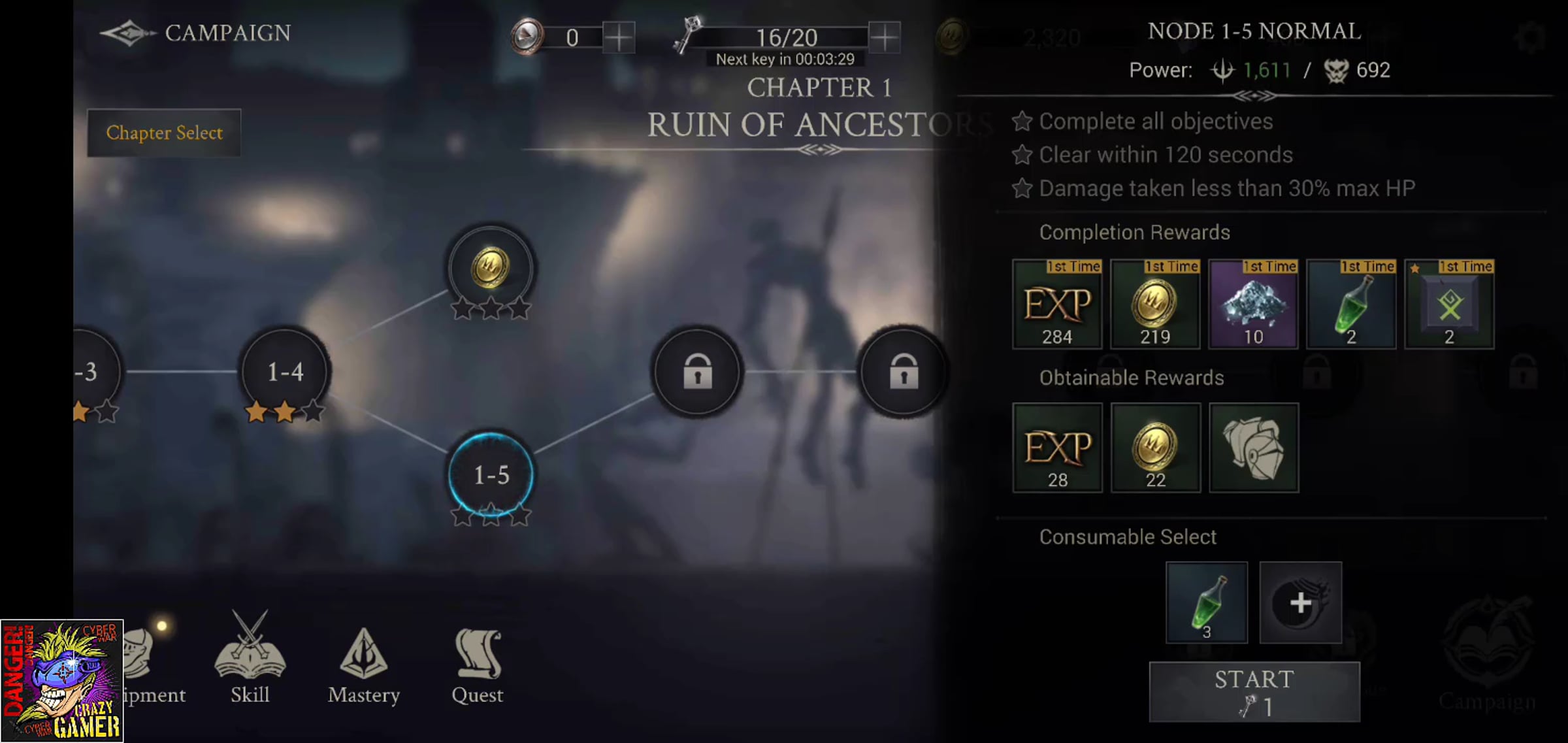Open Chapter Select menu
This screenshot has height=743, width=1568.
pyautogui.click(x=164, y=133)
